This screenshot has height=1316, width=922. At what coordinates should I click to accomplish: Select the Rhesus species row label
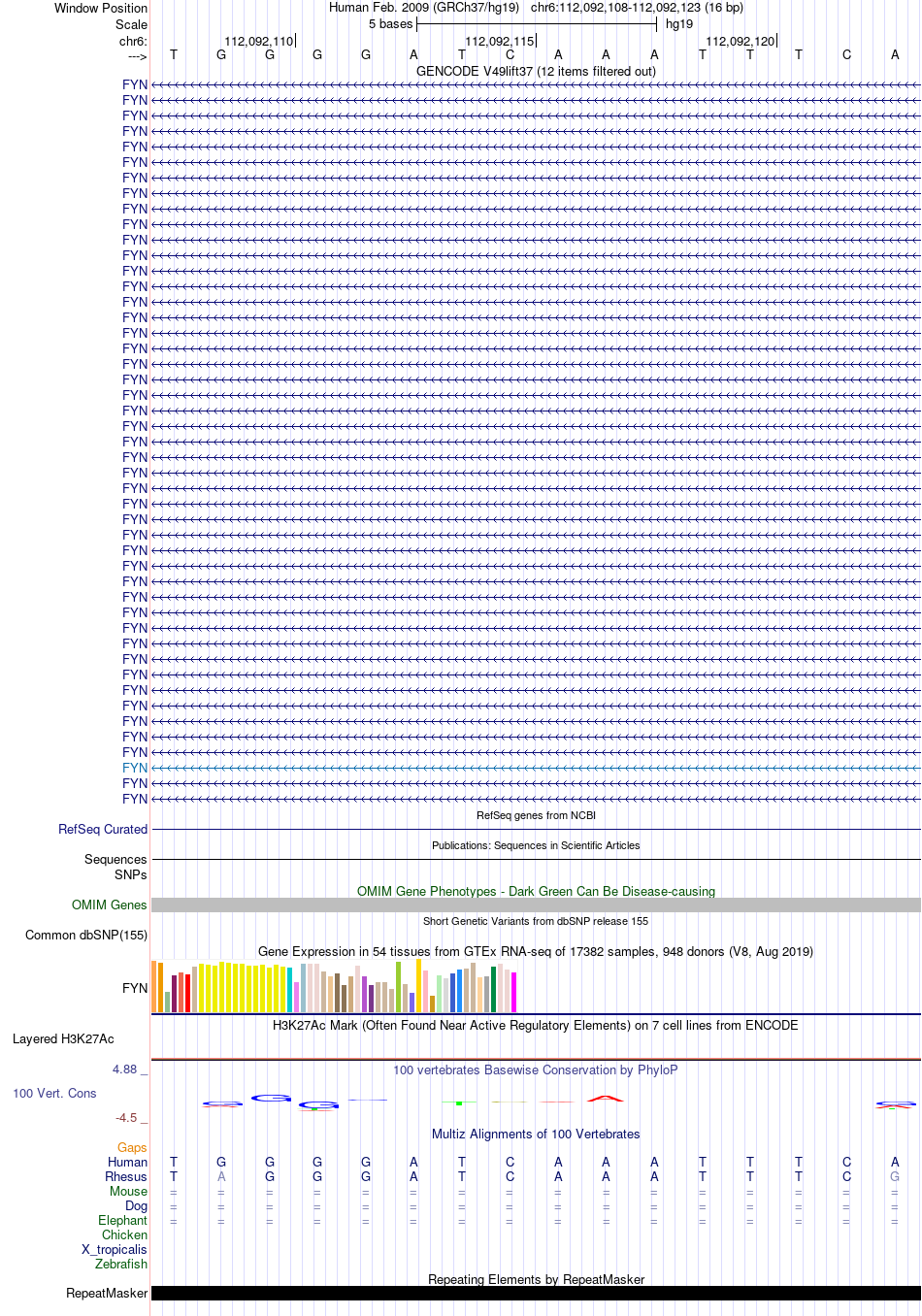(x=126, y=1176)
